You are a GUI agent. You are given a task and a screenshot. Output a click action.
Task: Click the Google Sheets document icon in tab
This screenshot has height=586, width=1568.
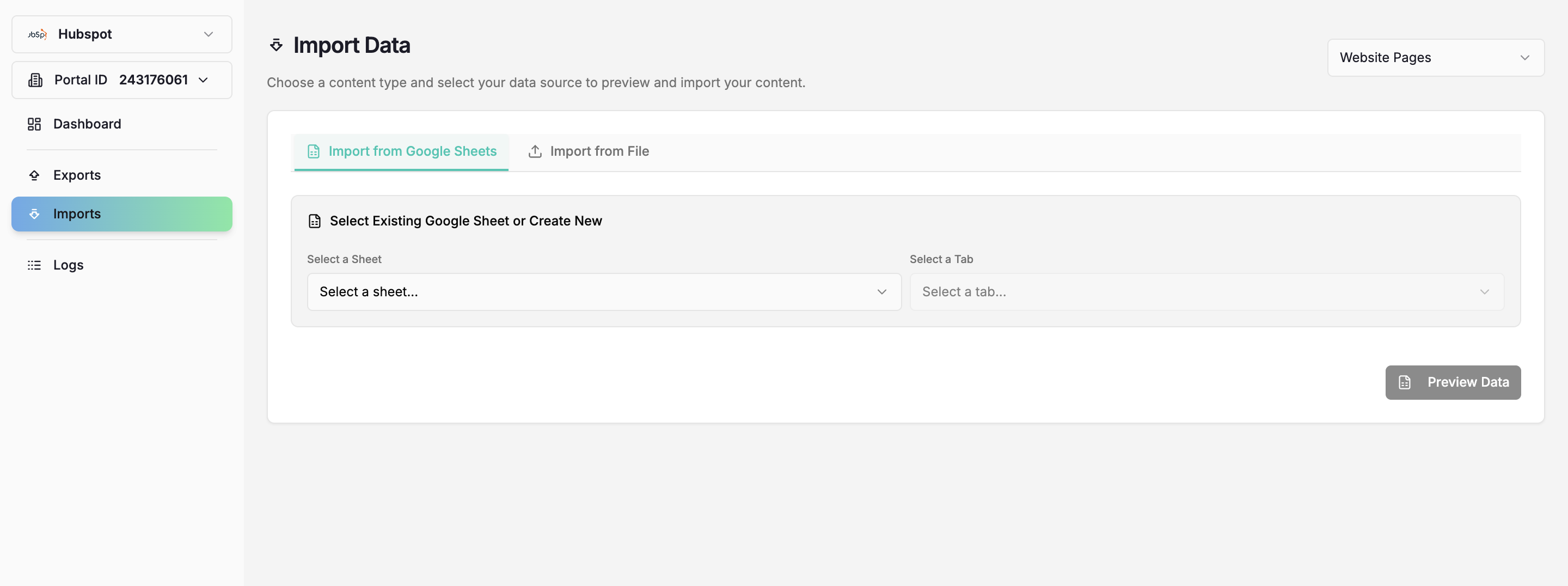[x=314, y=151]
